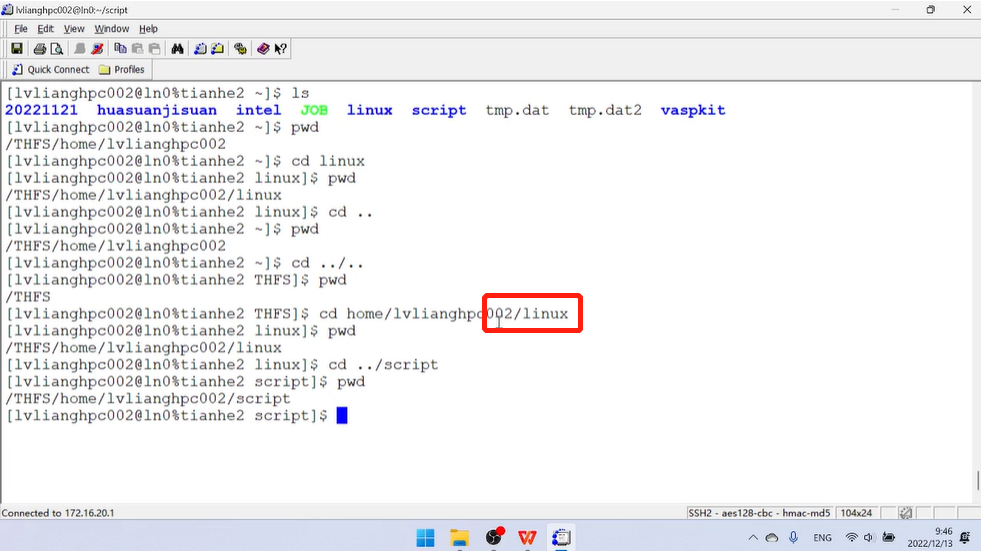This screenshot has width=981, height=551.
Task: Click 'Connected to 172.16.20.1' status text
Action: 58,513
